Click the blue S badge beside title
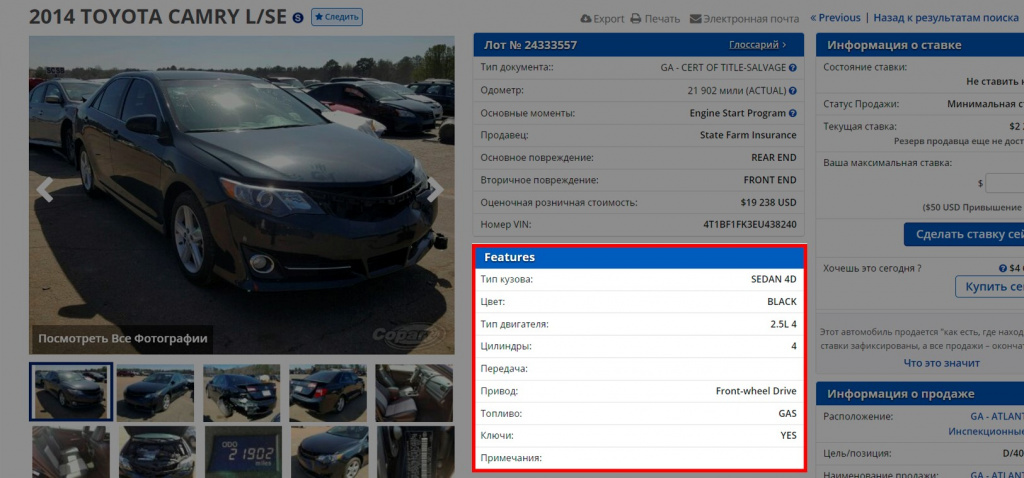1024x478 pixels. tap(298, 18)
